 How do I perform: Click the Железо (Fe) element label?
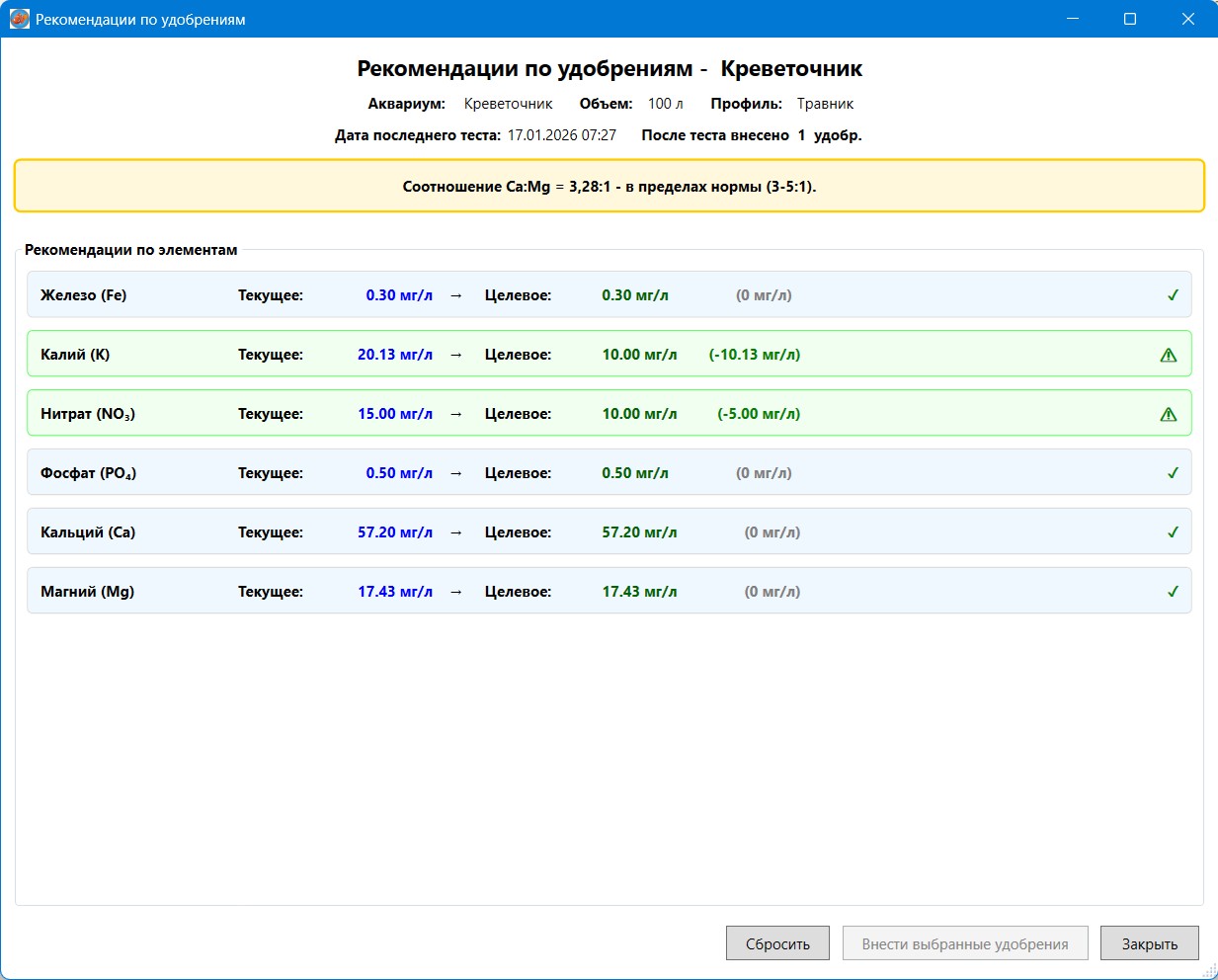(83, 295)
